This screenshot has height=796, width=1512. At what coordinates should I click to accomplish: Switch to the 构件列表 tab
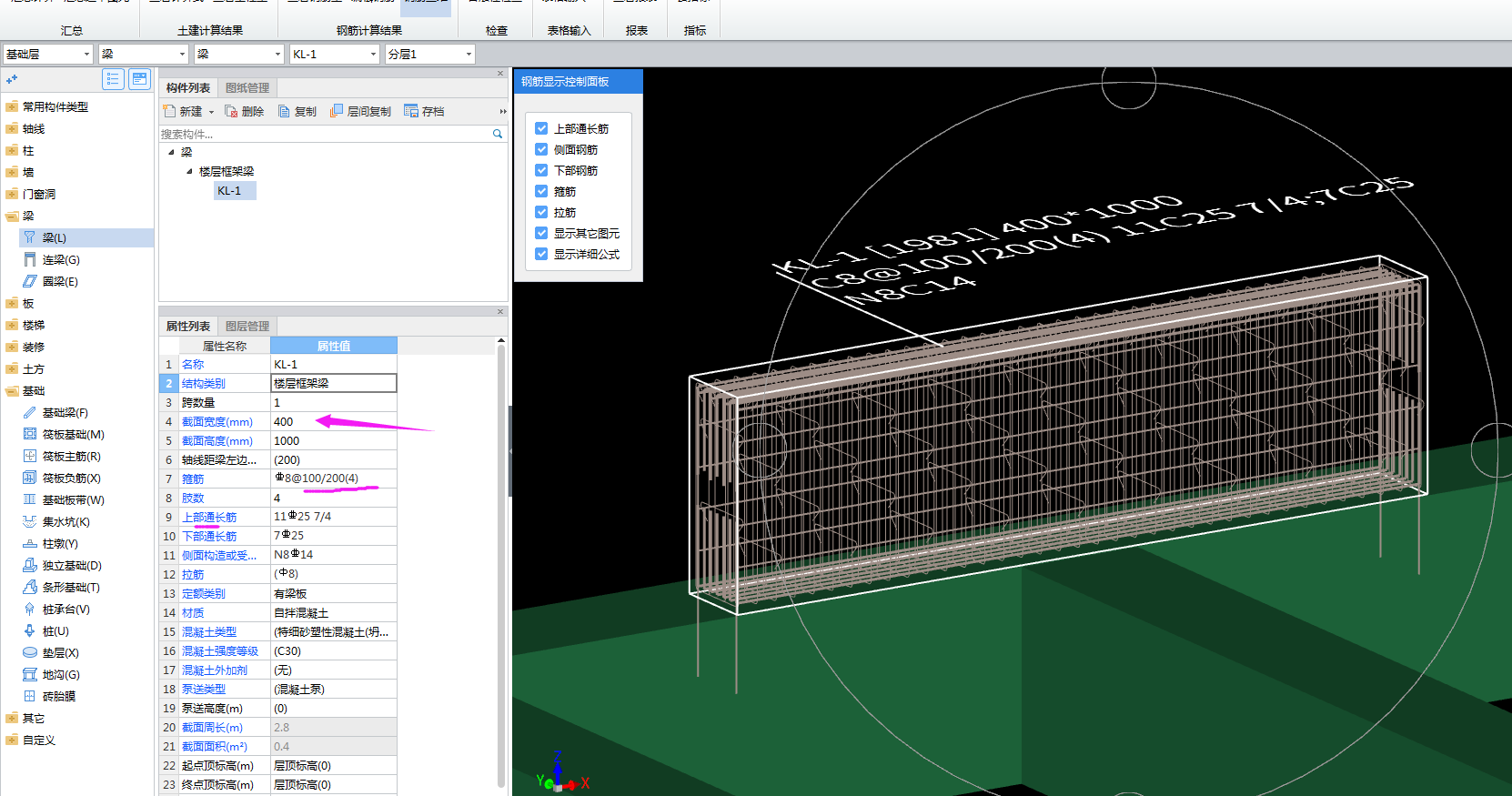point(188,88)
